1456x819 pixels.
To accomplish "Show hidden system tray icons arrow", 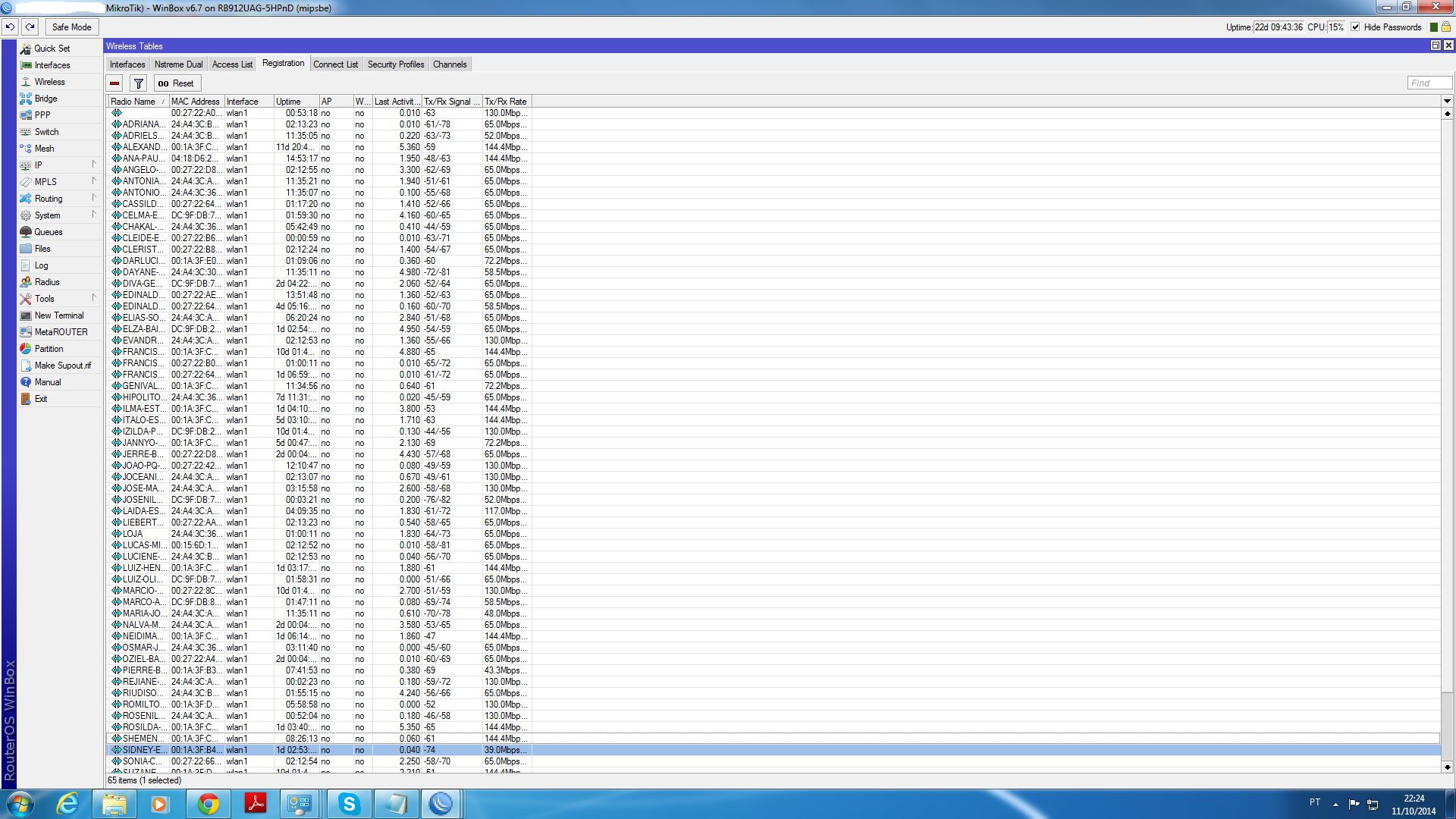I will (x=1335, y=805).
